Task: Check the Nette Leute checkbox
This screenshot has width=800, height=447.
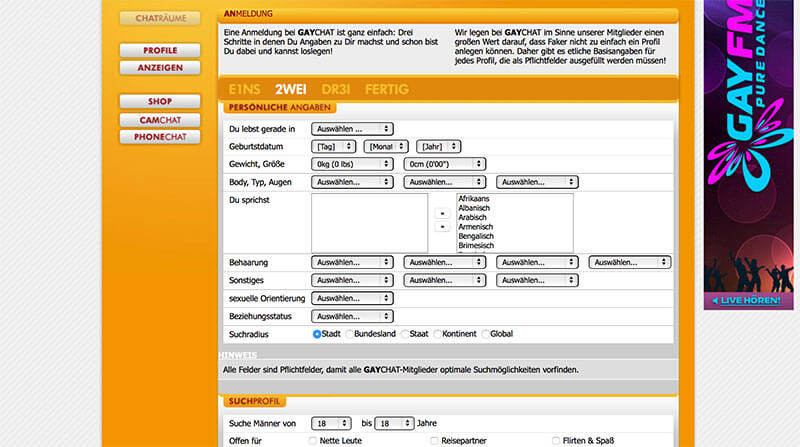Action: click(313, 440)
